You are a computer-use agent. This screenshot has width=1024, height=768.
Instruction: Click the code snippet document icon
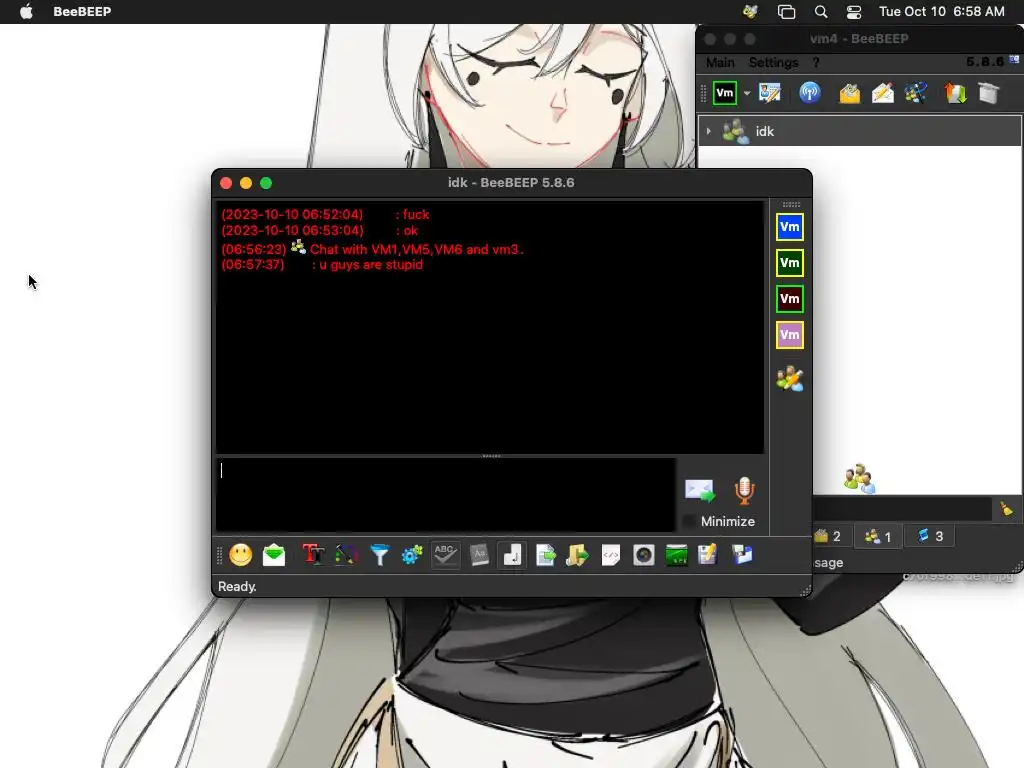(x=611, y=555)
